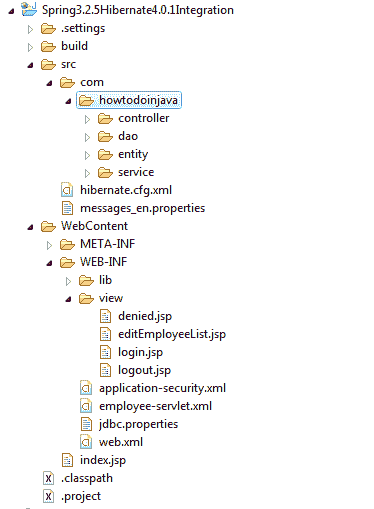Collapse the WebContent folder arrow
This screenshot has width=374, height=509.
click(30, 227)
